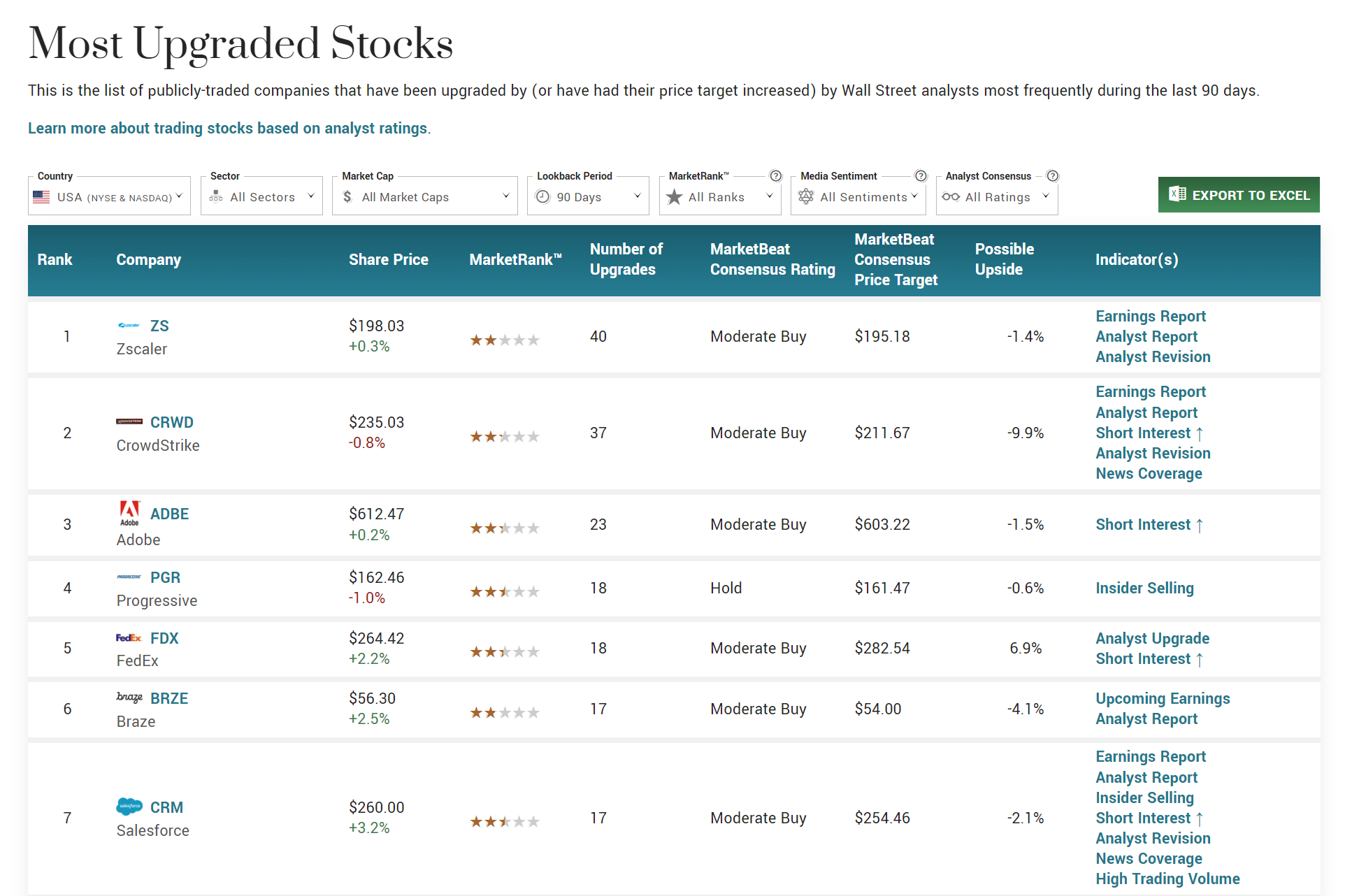1359x896 pixels.
Task: Open the All Market Caps dropdown
Action: (424, 197)
